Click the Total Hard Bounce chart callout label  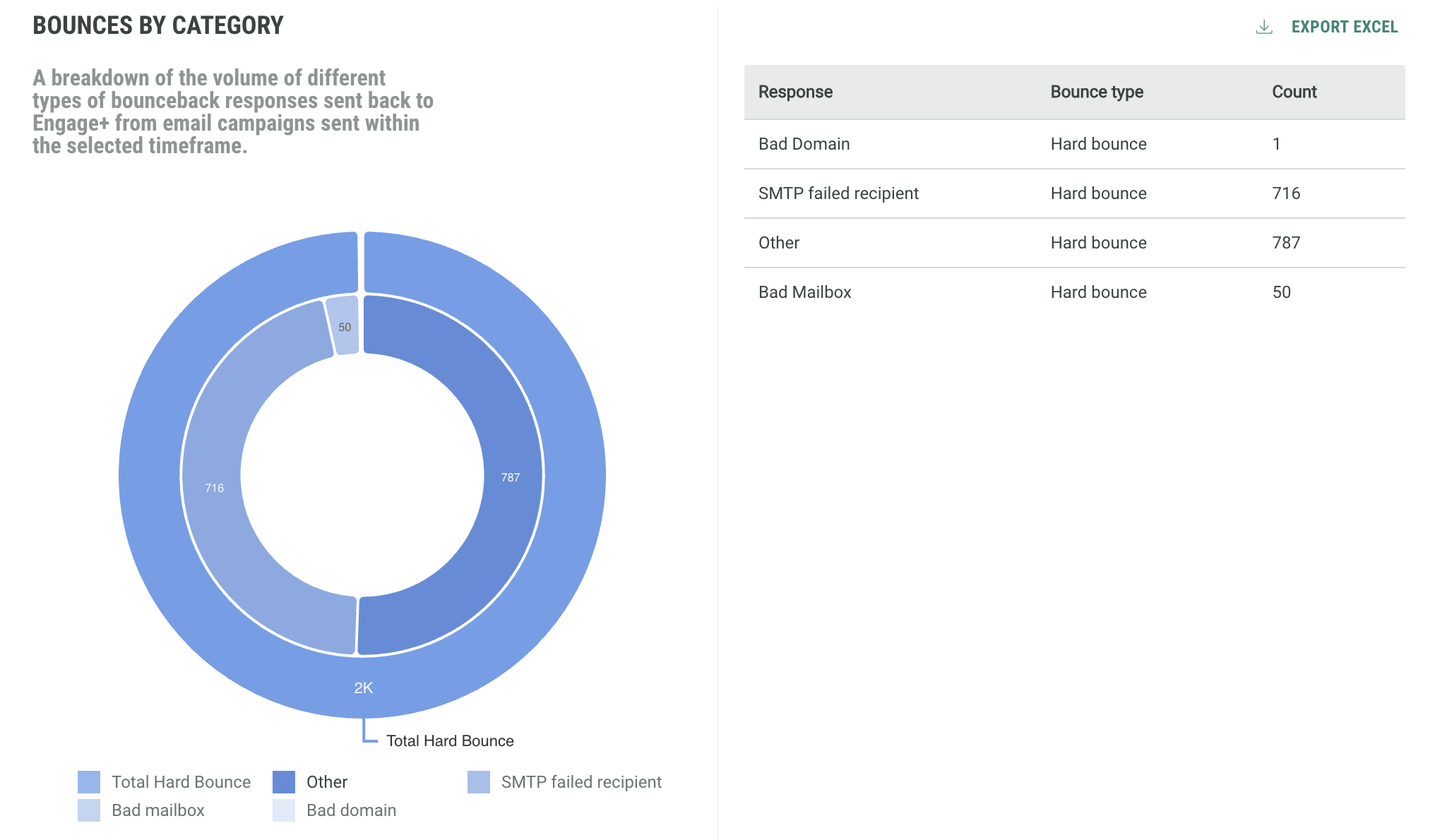(x=450, y=741)
